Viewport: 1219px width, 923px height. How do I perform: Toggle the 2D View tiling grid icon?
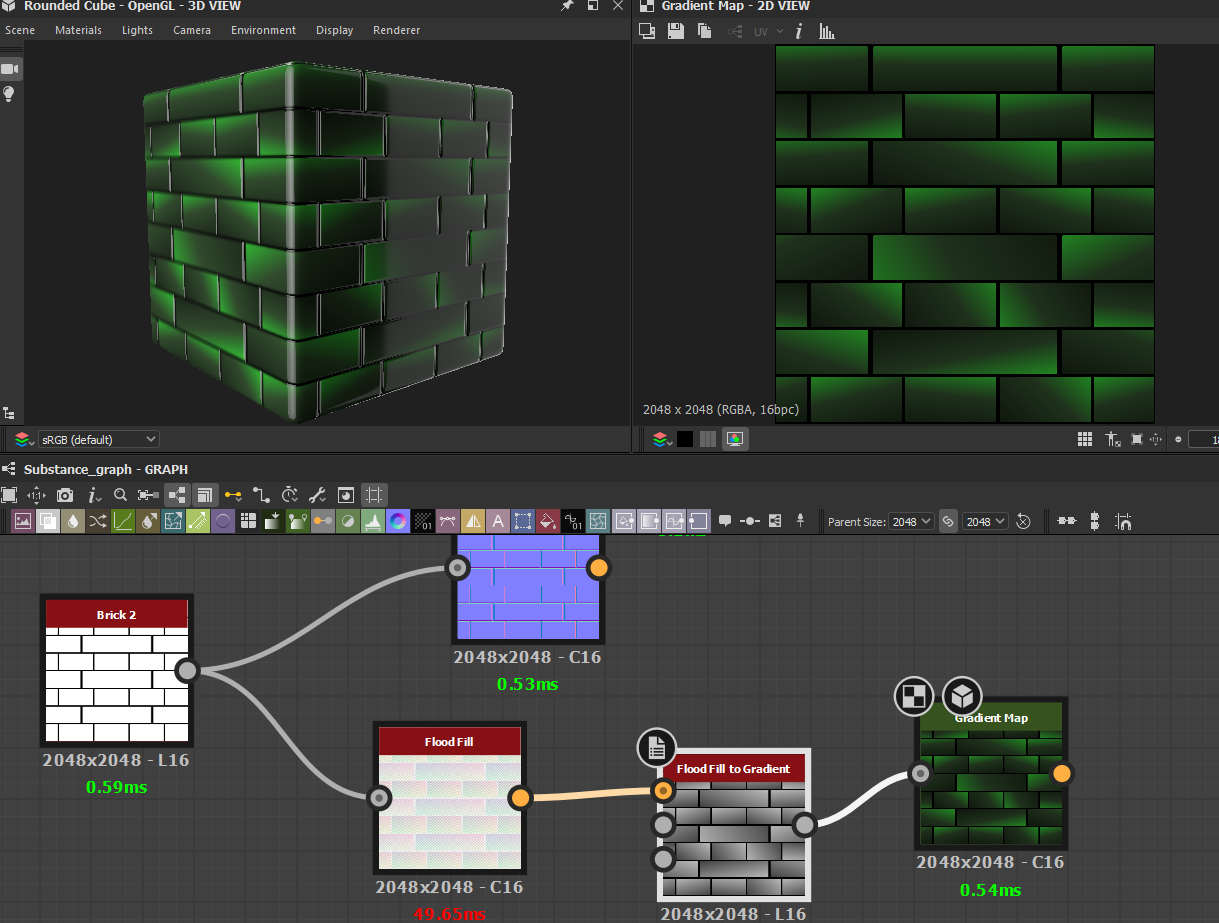(x=1085, y=439)
